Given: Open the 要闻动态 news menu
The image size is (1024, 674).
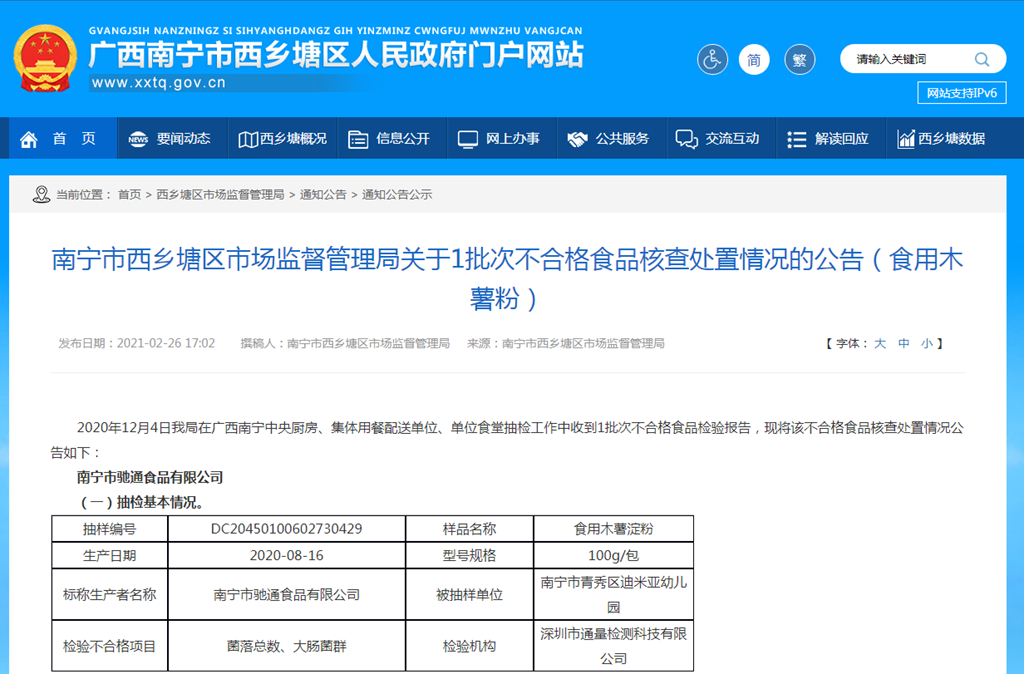Looking at the screenshot, I should [x=170, y=139].
